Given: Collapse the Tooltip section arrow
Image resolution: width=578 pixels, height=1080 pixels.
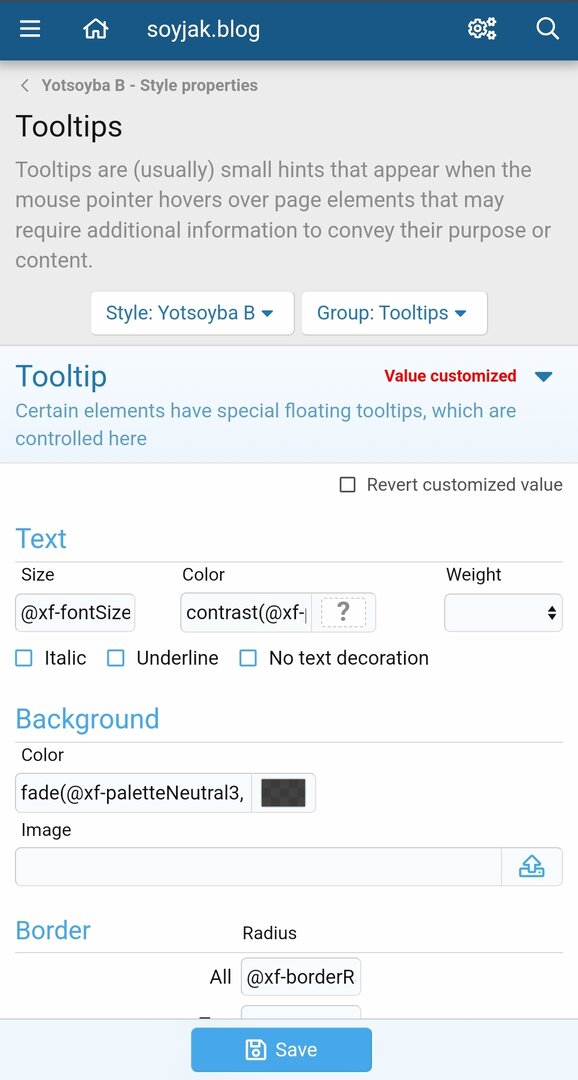Looking at the screenshot, I should (x=544, y=377).
